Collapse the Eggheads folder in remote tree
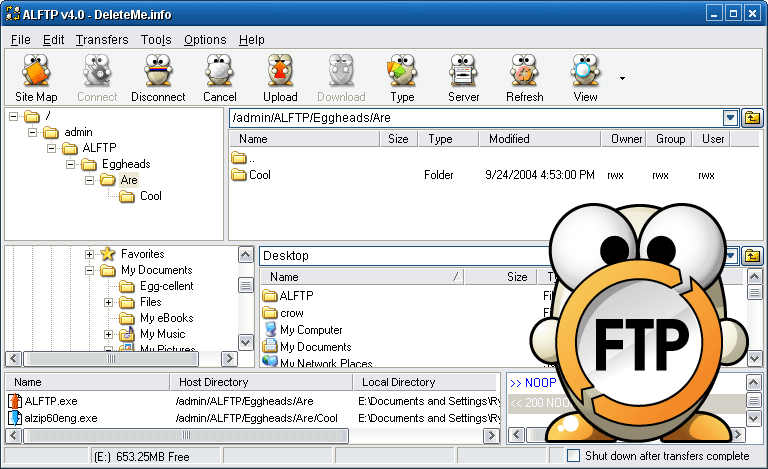The width and height of the screenshot is (768, 469). pyautogui.click(x=71, y=164)
